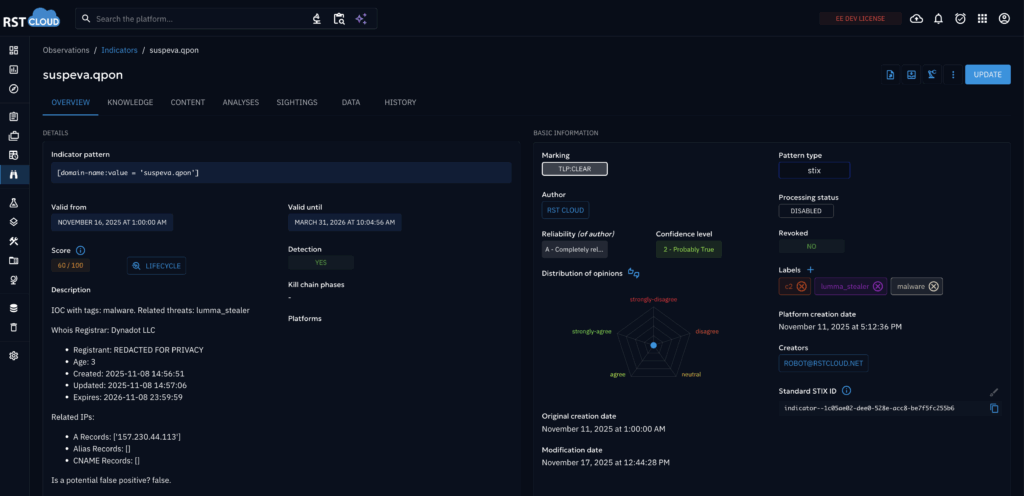Viewport: 1024px width, 496px height.
Task: Click the user profile avatar icon
Action: click(x=1004, y=18)
